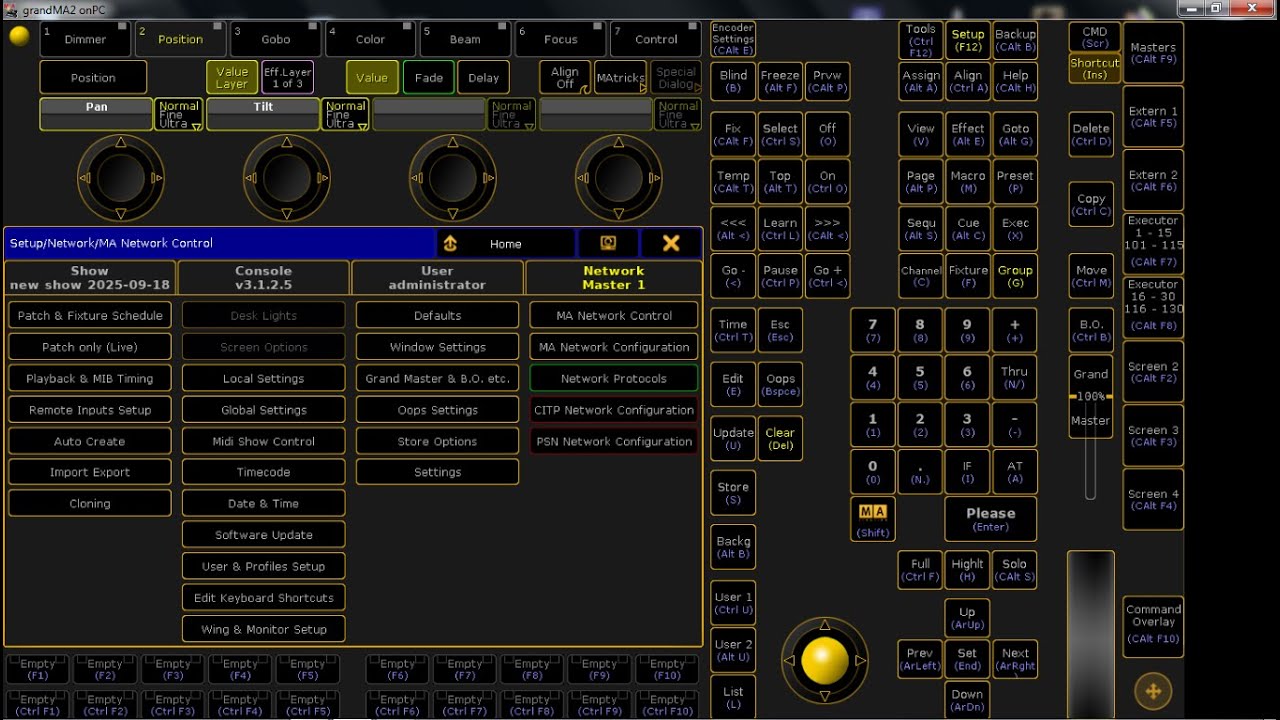The width and height of the screenshot is (1280, 720).
Task: Click the down arrow on the Tilt encoder
Action: (287, 215)
